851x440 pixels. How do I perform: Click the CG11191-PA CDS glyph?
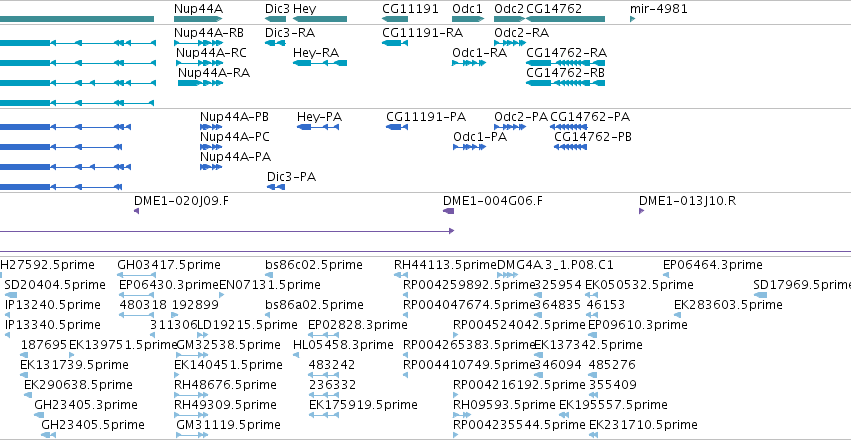tap(397, 127)
